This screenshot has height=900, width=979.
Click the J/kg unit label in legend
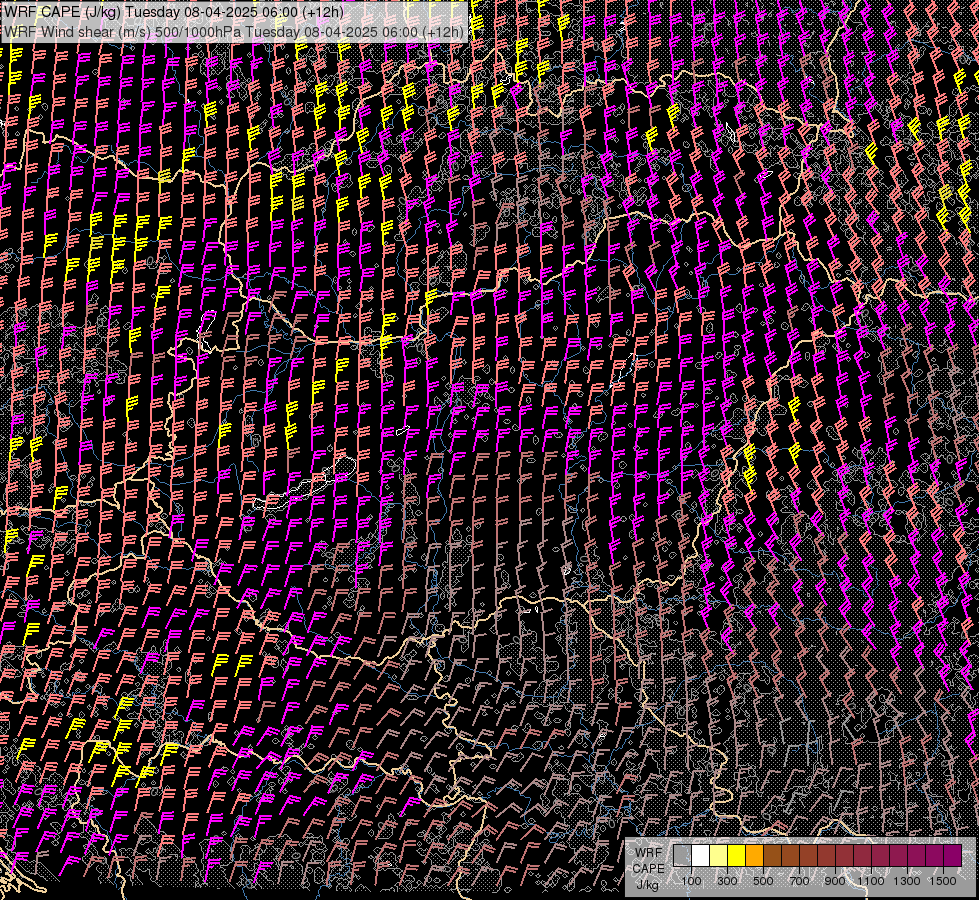(648, 885)
